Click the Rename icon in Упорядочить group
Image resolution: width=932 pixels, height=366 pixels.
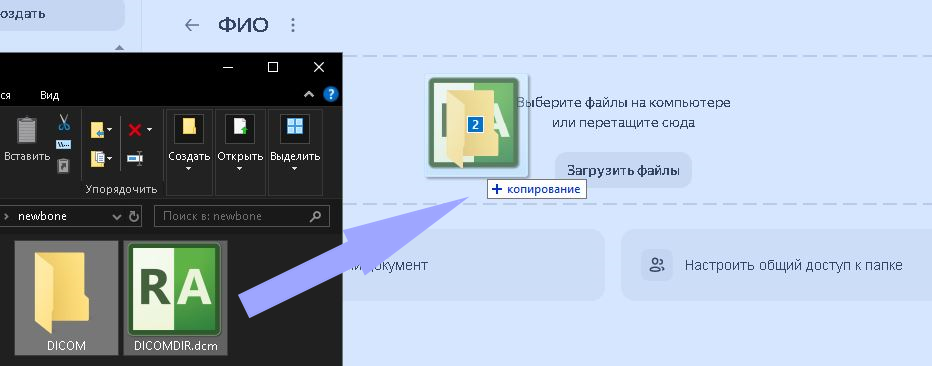click(x=135, y=159)
